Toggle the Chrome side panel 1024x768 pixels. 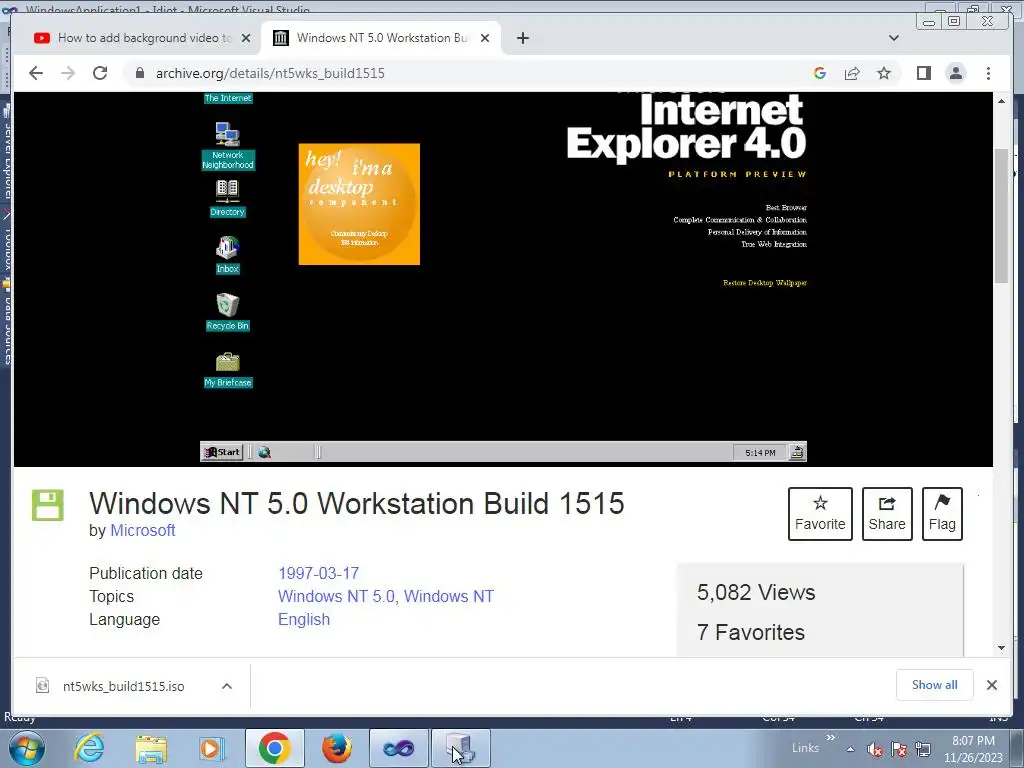pyautogui.click(x=923, y=73)
